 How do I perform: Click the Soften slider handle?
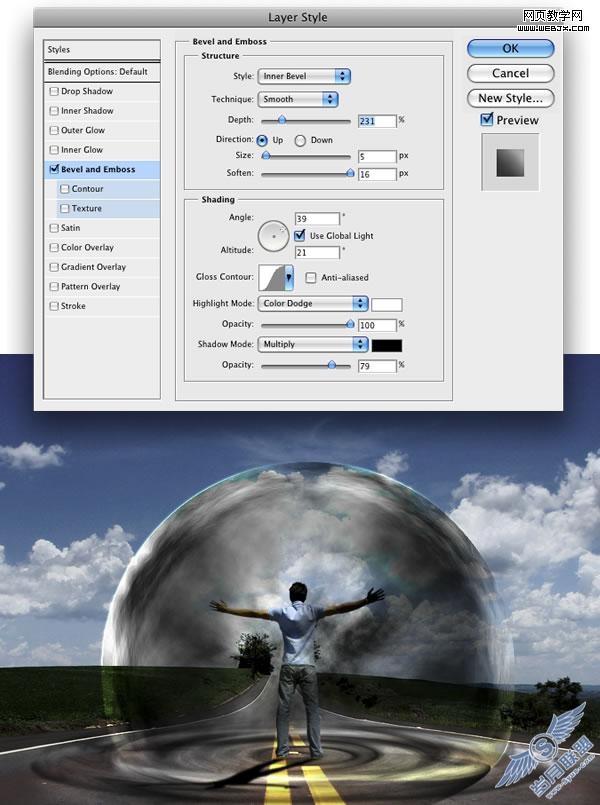coord(350,174)
